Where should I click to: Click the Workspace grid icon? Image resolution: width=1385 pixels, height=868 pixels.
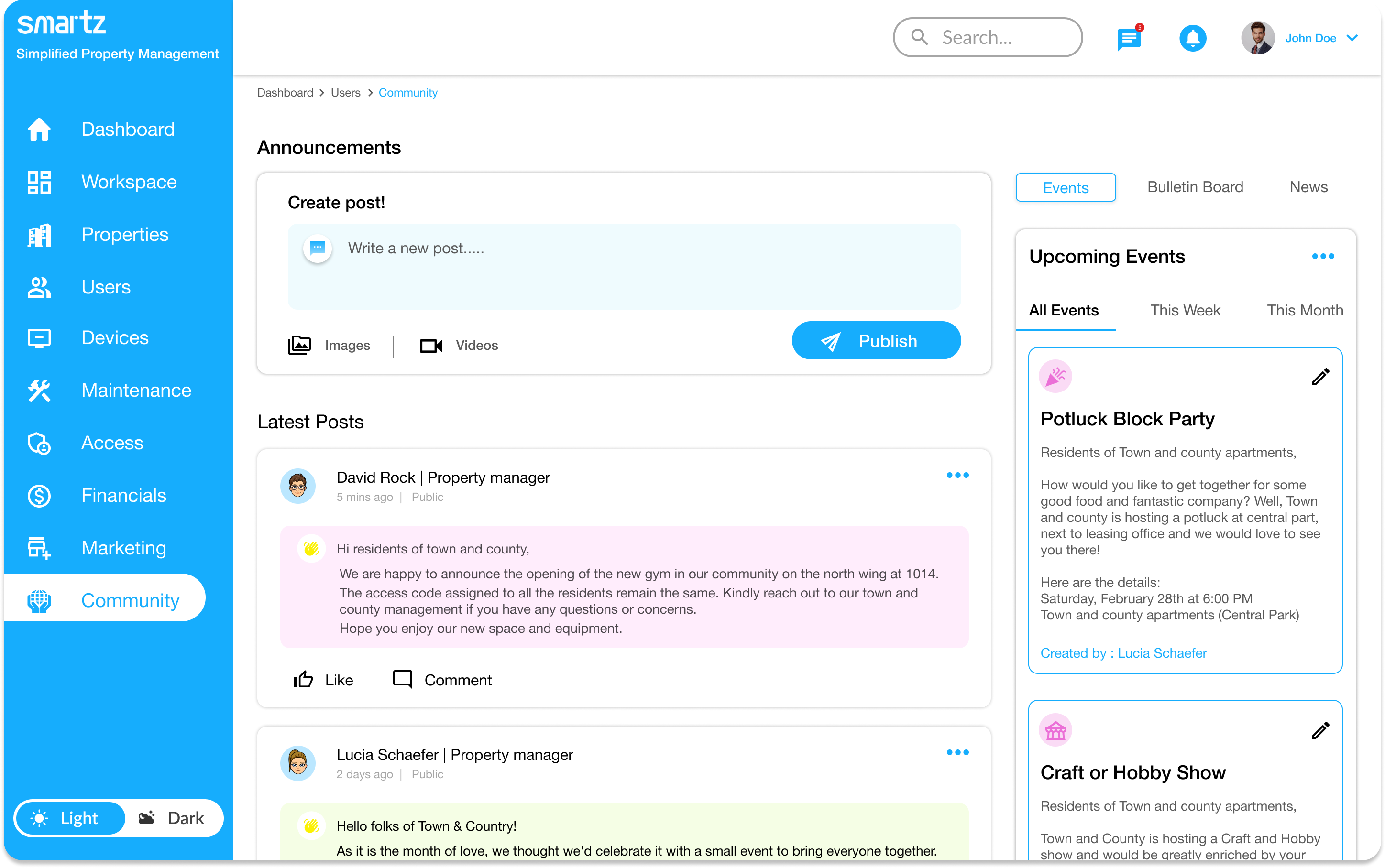pyautogui.click(x=39, y=182)
